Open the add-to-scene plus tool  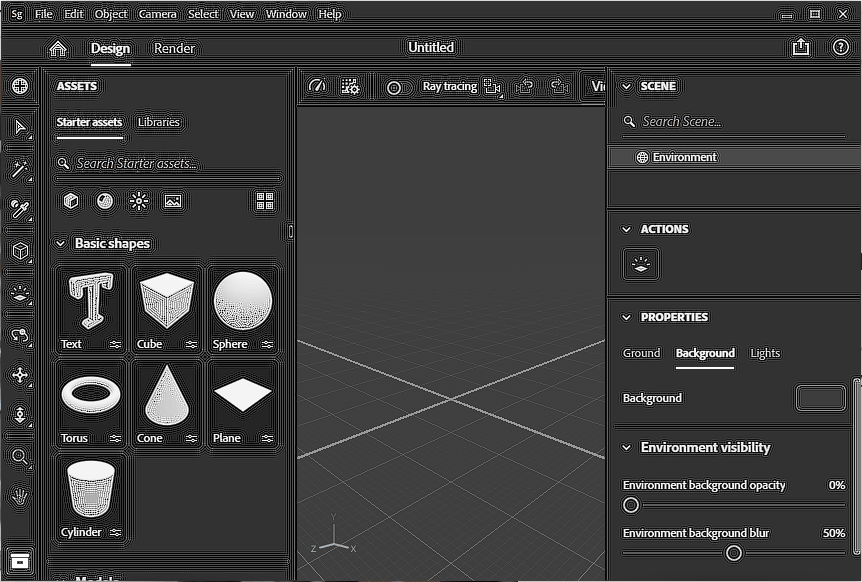pyautogui.click(x=20, y=86)
